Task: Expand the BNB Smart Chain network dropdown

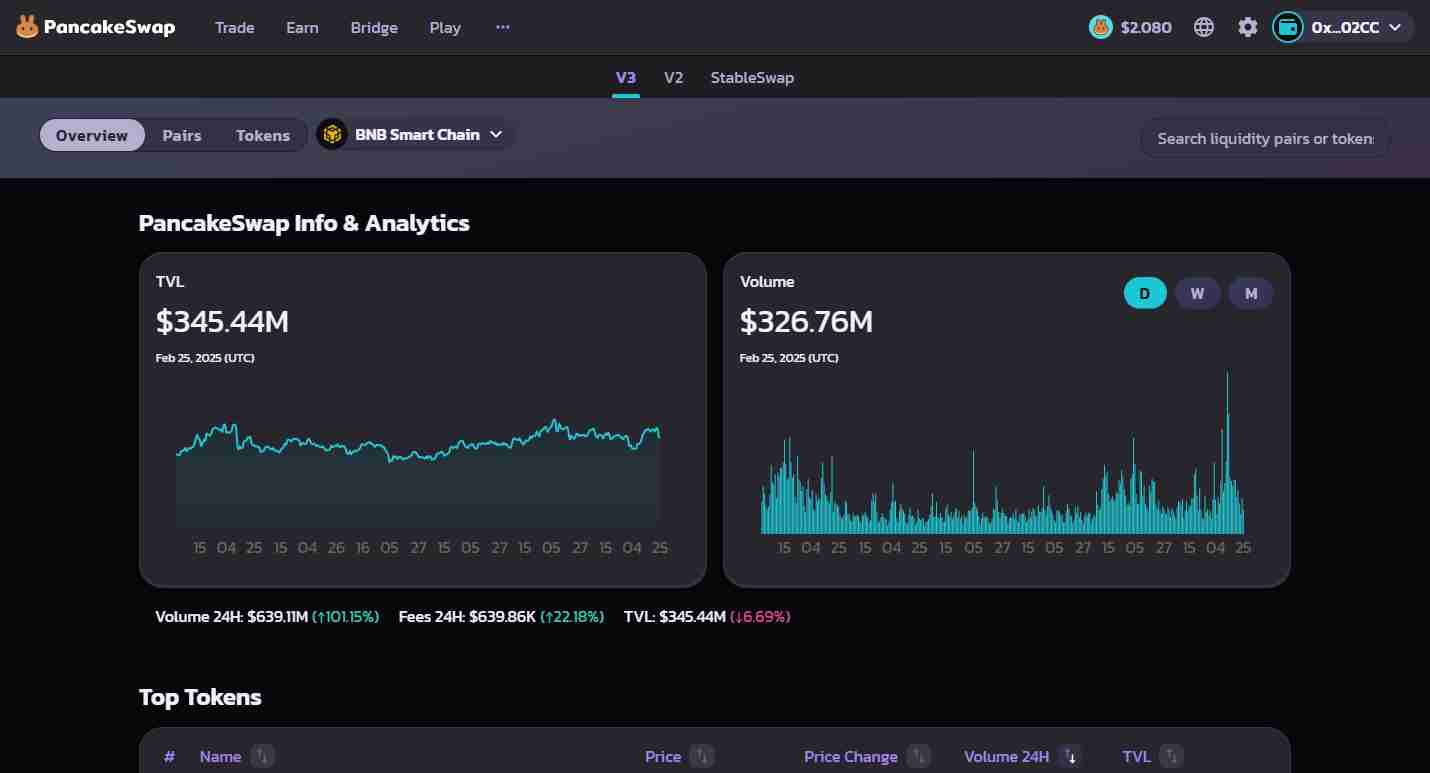Action: (x=496, y=134)
